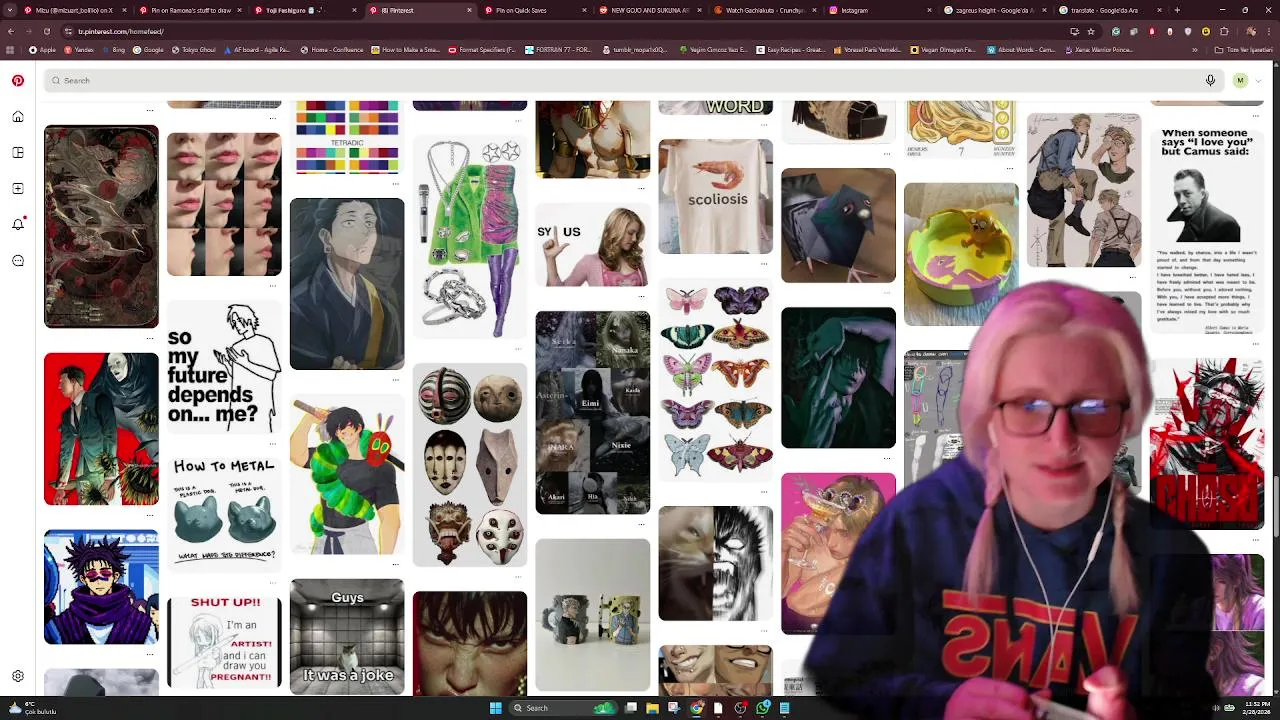Expand the bookmarks overflow chevron

click(x=1194, y=49)
